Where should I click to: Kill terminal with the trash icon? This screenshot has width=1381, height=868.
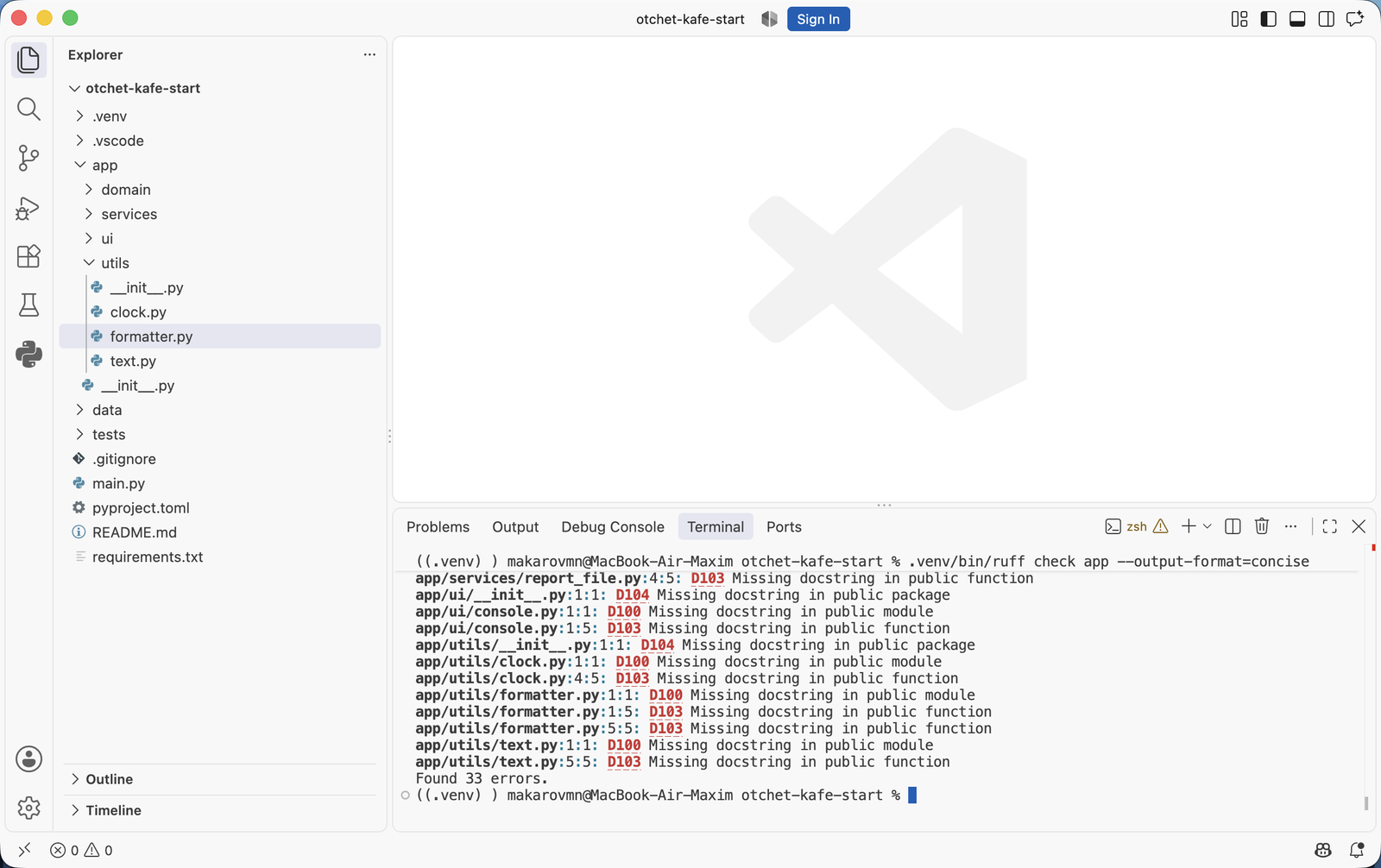1262,526
